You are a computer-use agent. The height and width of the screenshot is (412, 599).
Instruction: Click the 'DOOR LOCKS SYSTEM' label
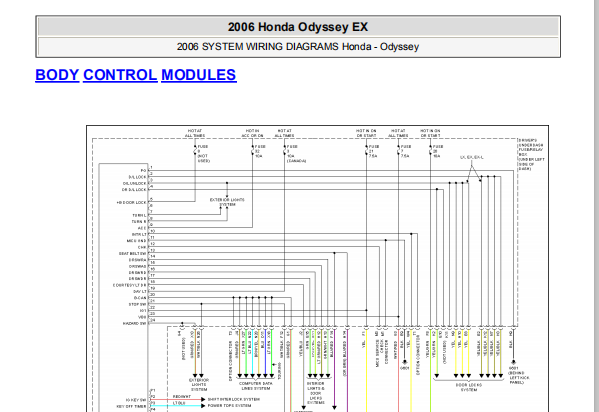(x=469, y=387)
